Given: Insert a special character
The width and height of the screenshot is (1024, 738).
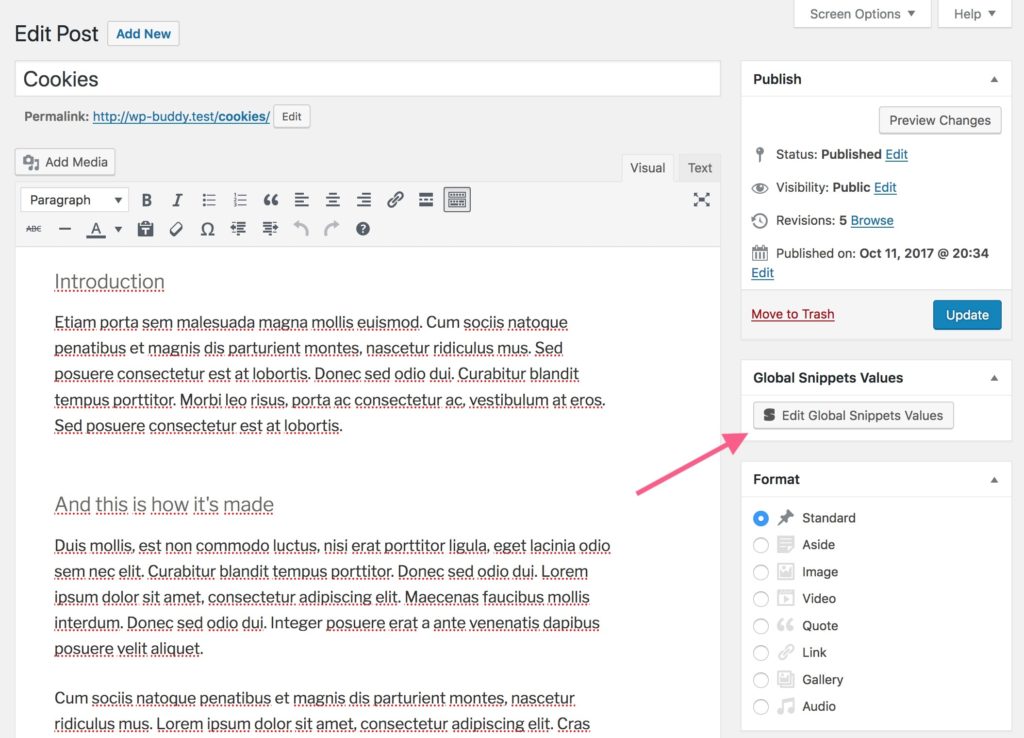Looking at the screenshot, I should 207,228.
